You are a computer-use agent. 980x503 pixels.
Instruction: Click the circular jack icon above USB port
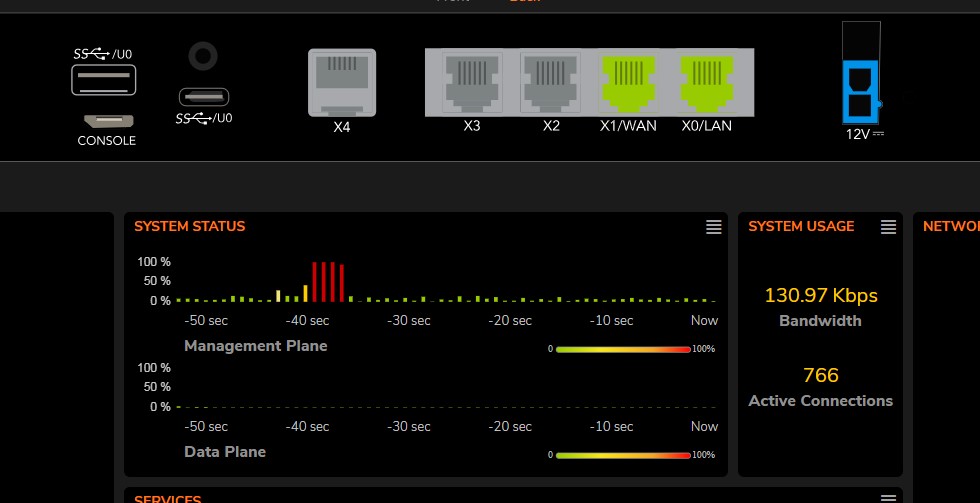[203, 56]
